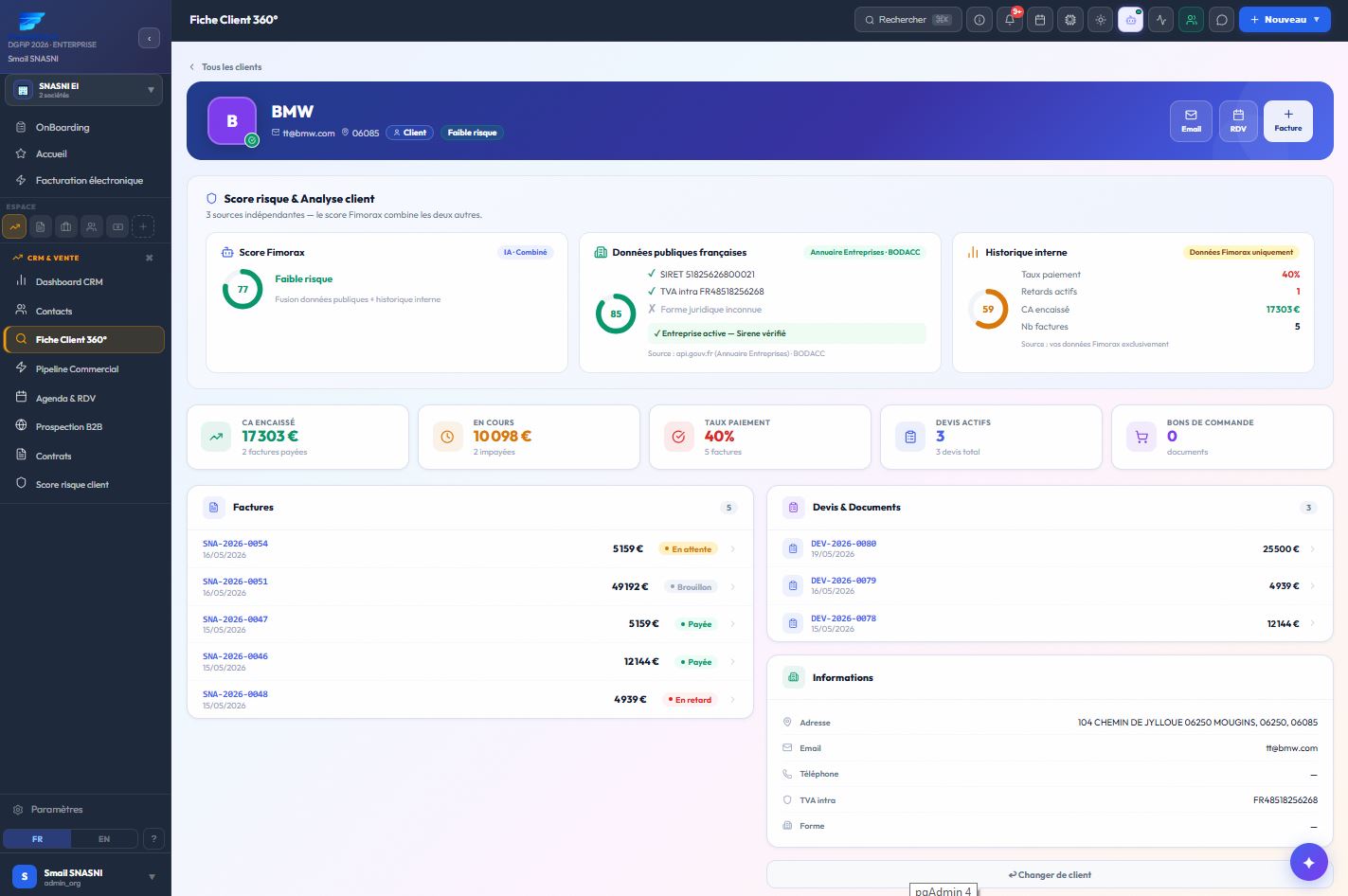
Task: Open Dashboard CRM in sidebar
Action: [84, 281]
